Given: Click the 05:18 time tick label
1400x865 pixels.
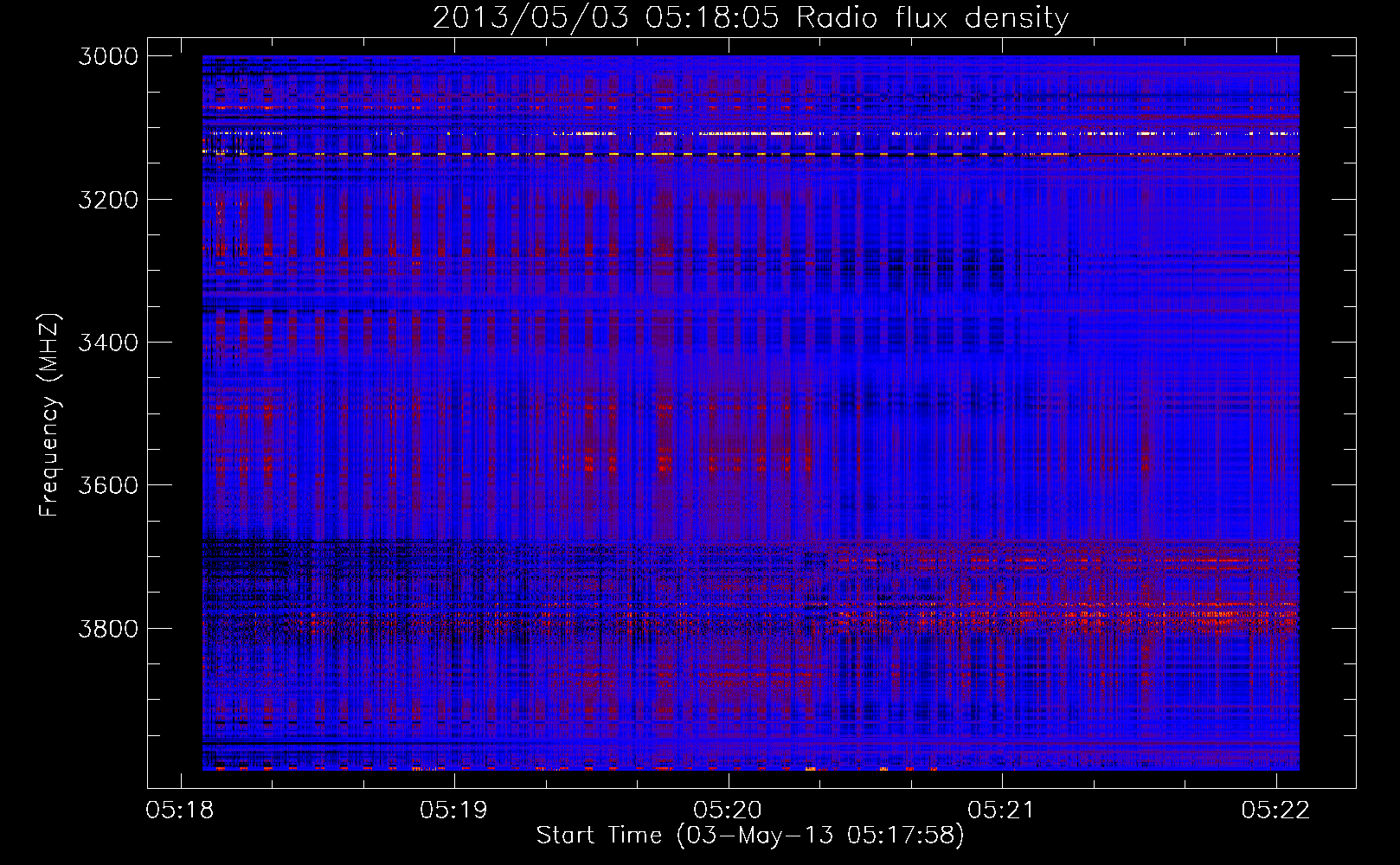Looking at the screenshot, I should [180, 810].
